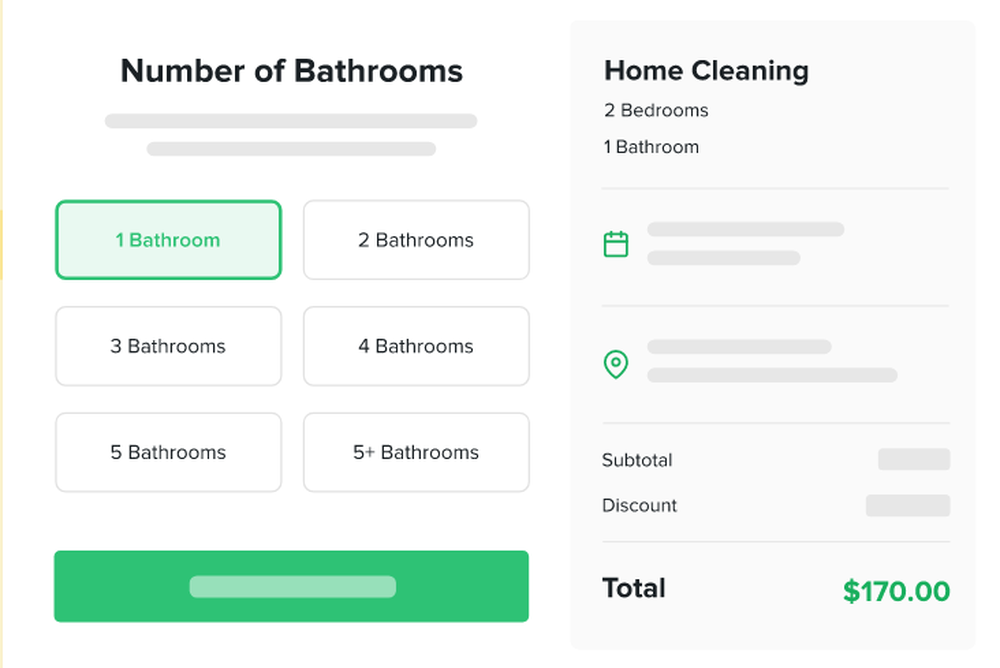This screenshot has height=668, width=1000.
Task: Select the 5+ Bathrooms tile
Action: tap(416, 452)
